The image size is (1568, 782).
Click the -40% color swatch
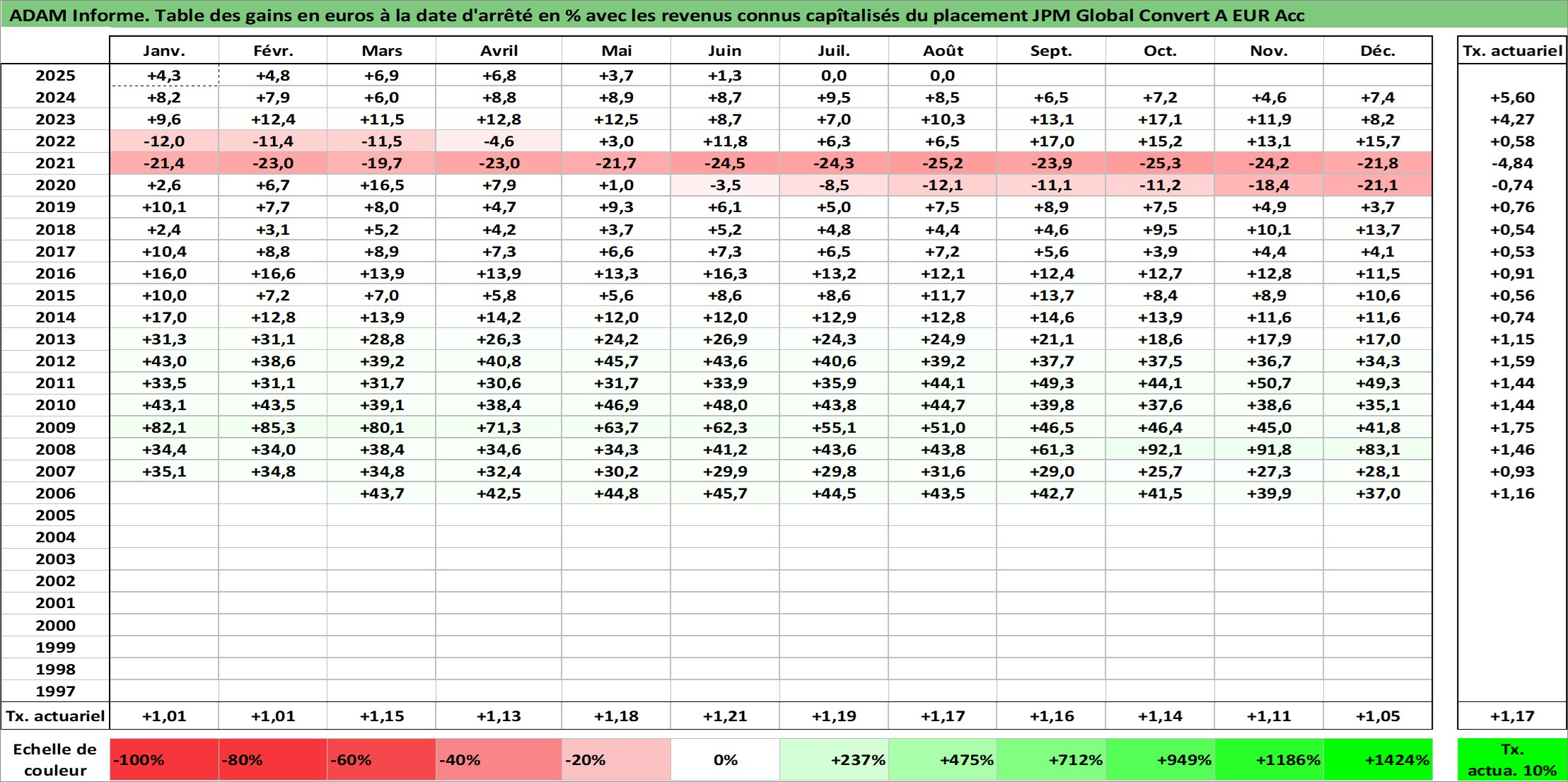point(499,760)
